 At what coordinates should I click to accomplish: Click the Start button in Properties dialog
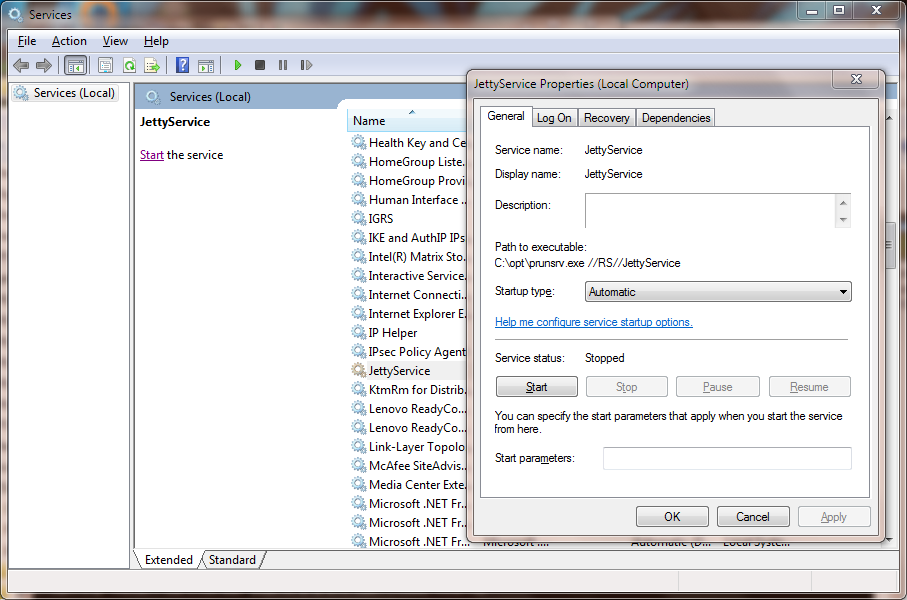pyautogui.click(x=537, y=387)
